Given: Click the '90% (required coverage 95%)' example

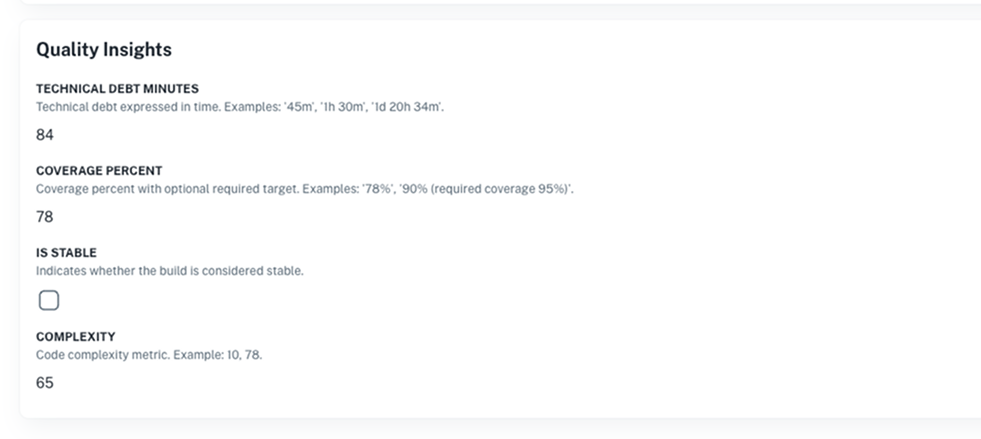Looking at the screenshot, I should (x=482, y=188).
